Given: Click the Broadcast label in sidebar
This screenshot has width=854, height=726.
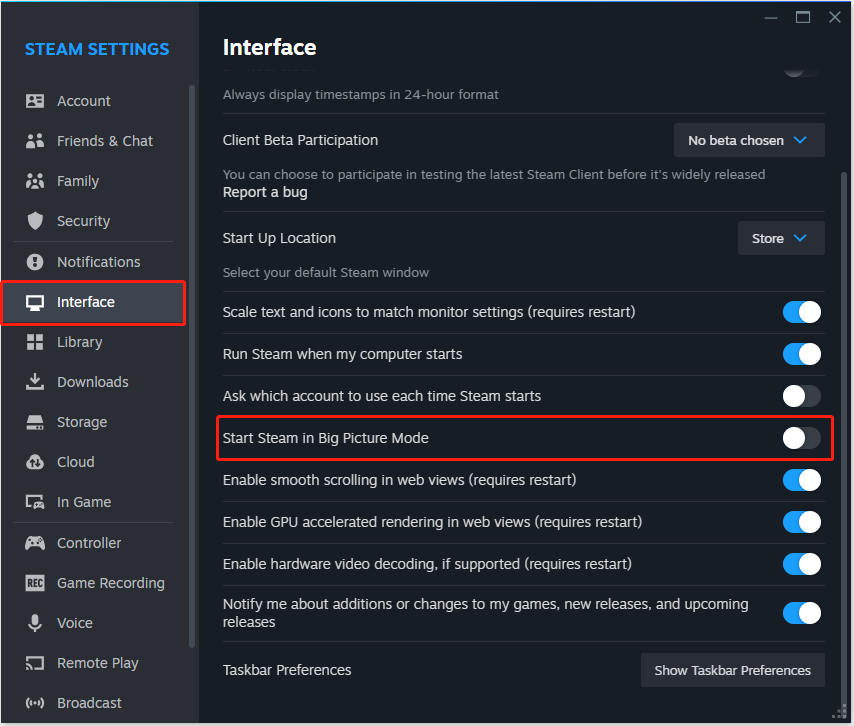Looking at the screenshot, I should (x=89, y=703).
